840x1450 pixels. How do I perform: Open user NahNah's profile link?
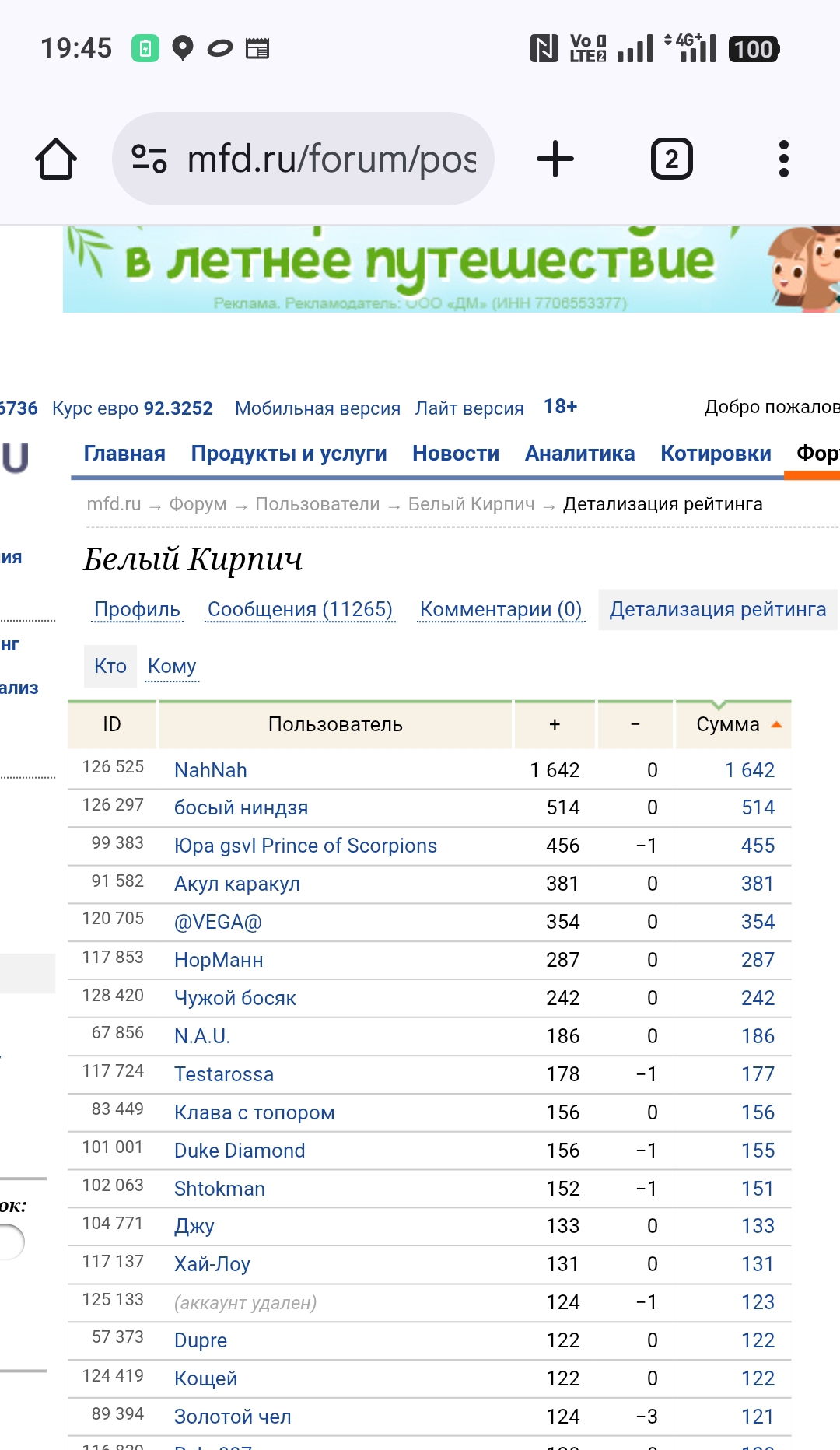point(211,770)
